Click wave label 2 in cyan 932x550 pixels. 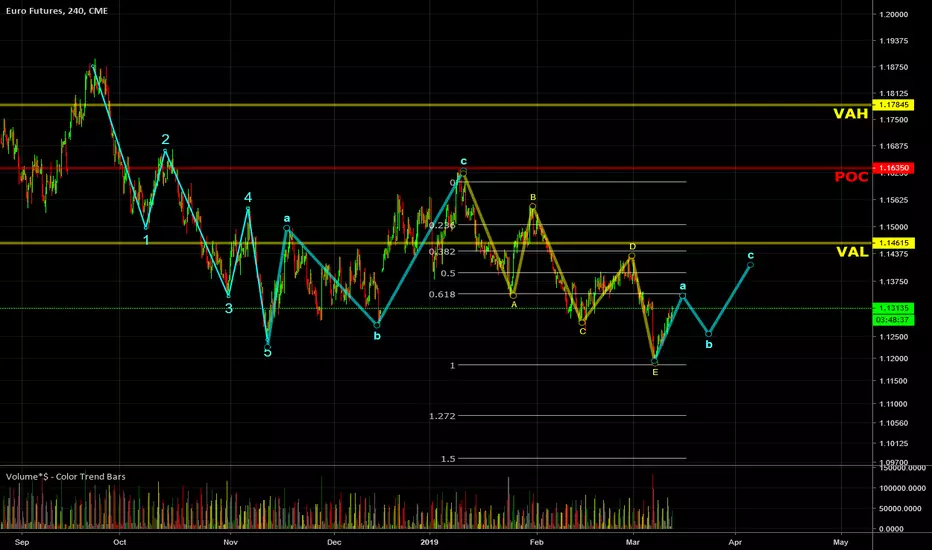(165, 139)
